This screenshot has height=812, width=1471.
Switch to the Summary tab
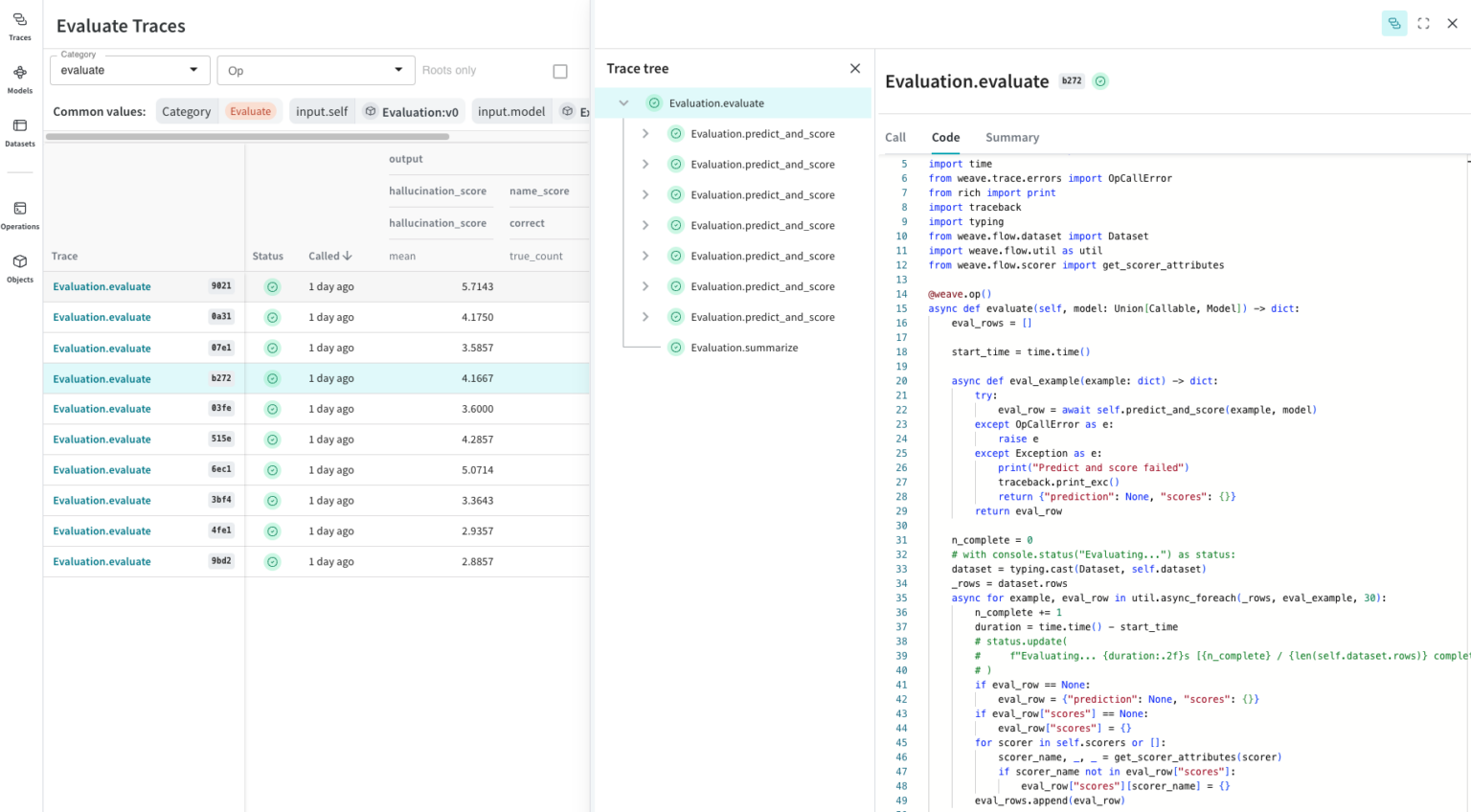pyautogui.click(x=1011, y=138)
